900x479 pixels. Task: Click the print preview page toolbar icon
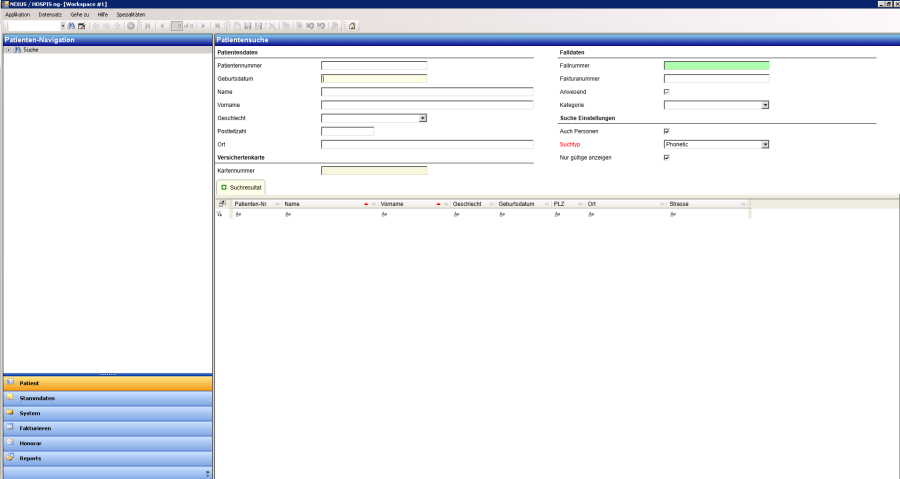(x=335, y=26)
